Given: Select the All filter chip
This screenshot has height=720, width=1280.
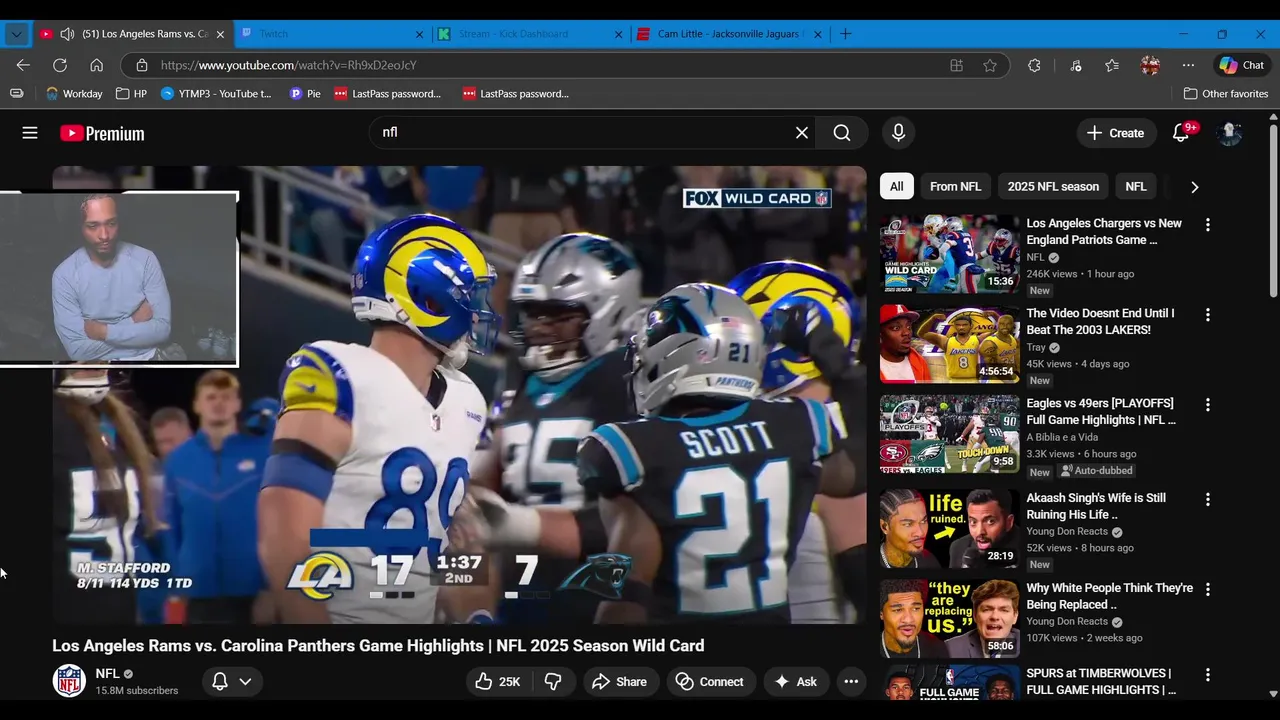Looking at the screenshot, I should coord(897,187).
